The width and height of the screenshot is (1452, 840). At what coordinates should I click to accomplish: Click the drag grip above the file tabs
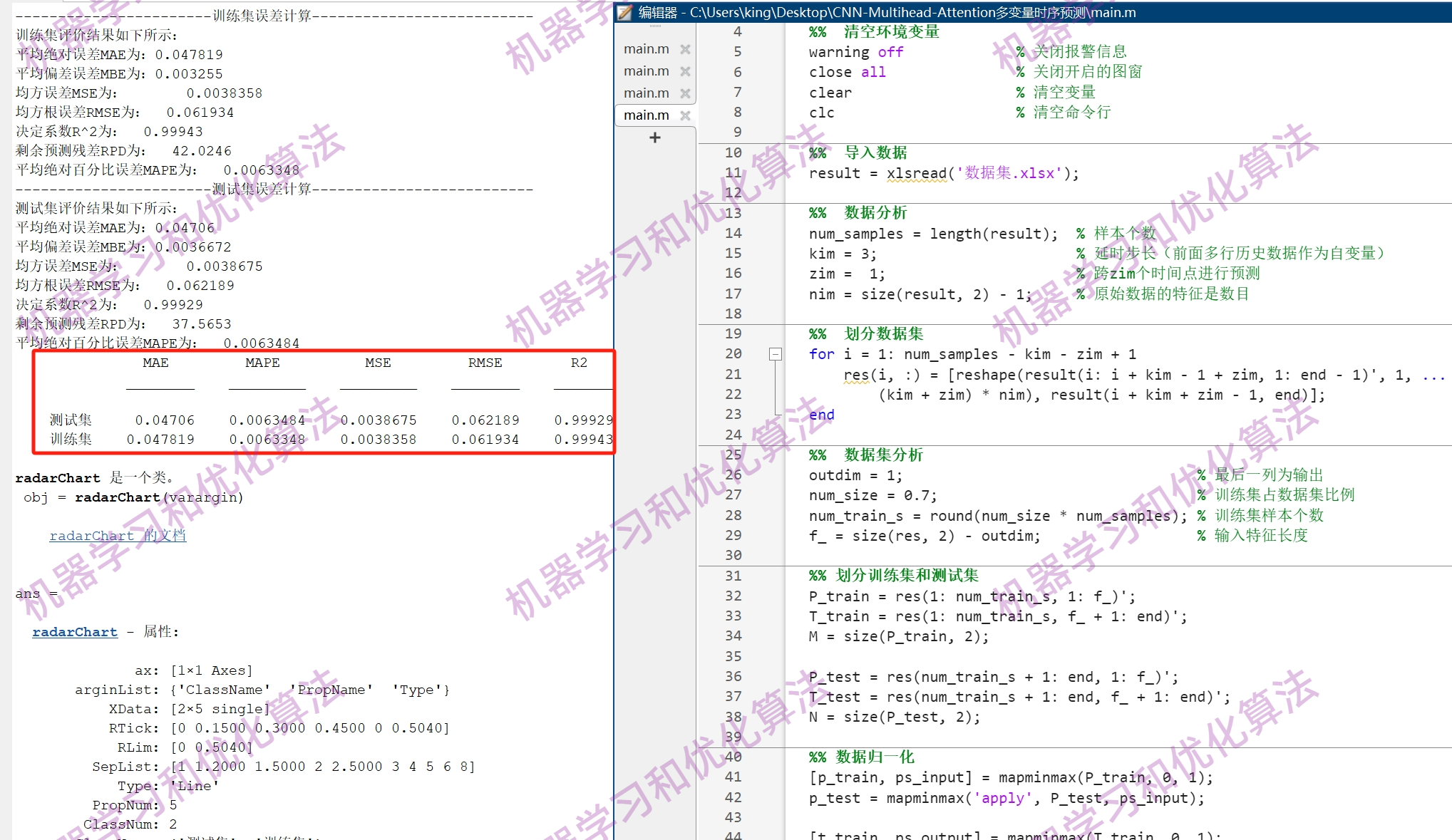pyautogui.click(x=655, y=26)
